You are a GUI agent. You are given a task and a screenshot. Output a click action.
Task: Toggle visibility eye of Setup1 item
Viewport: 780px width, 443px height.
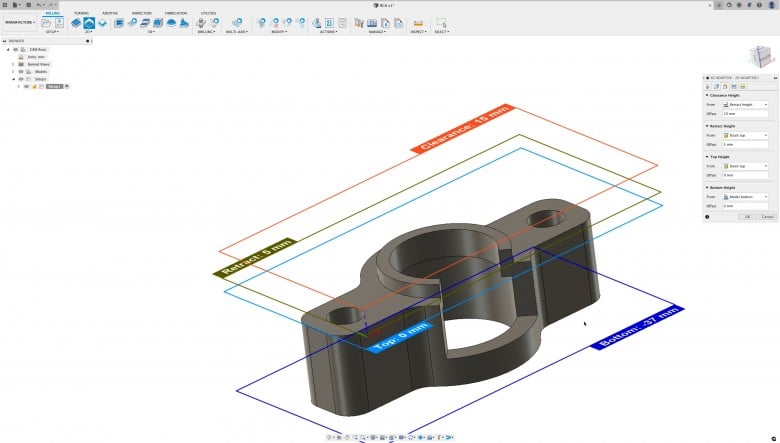pos(26,86)
